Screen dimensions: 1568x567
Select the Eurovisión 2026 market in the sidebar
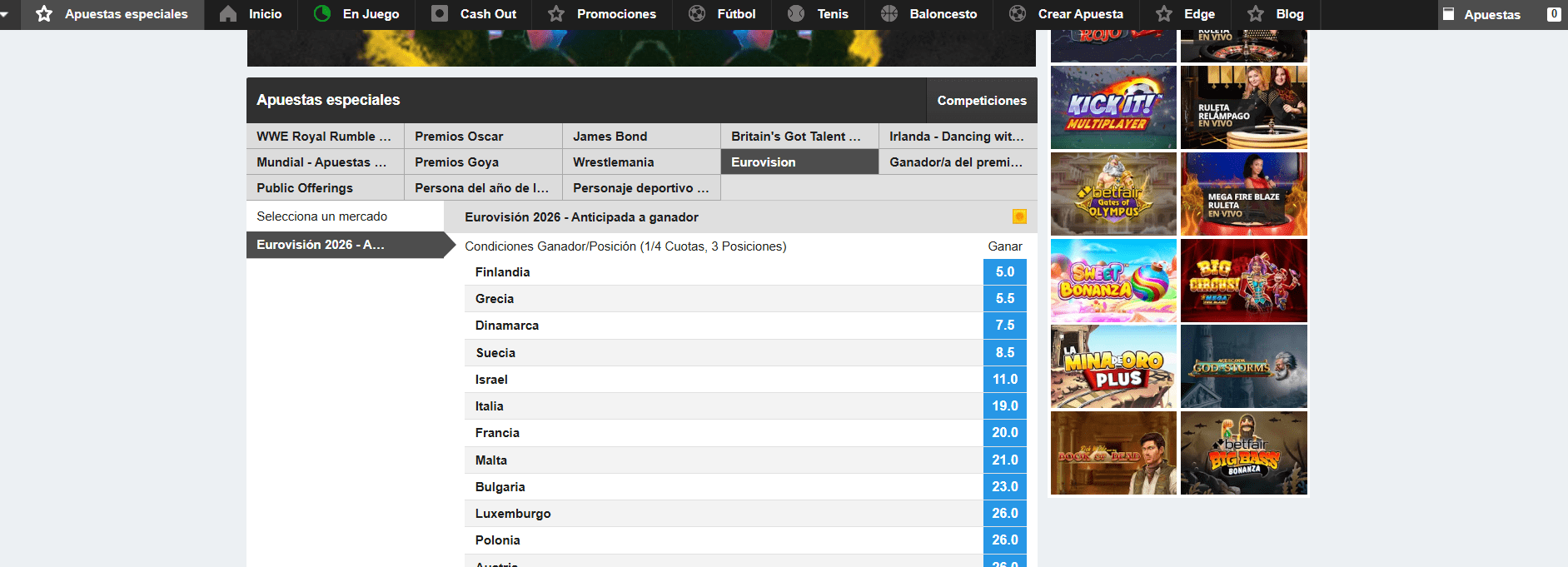pyautogui.click(x=346, y=245)
